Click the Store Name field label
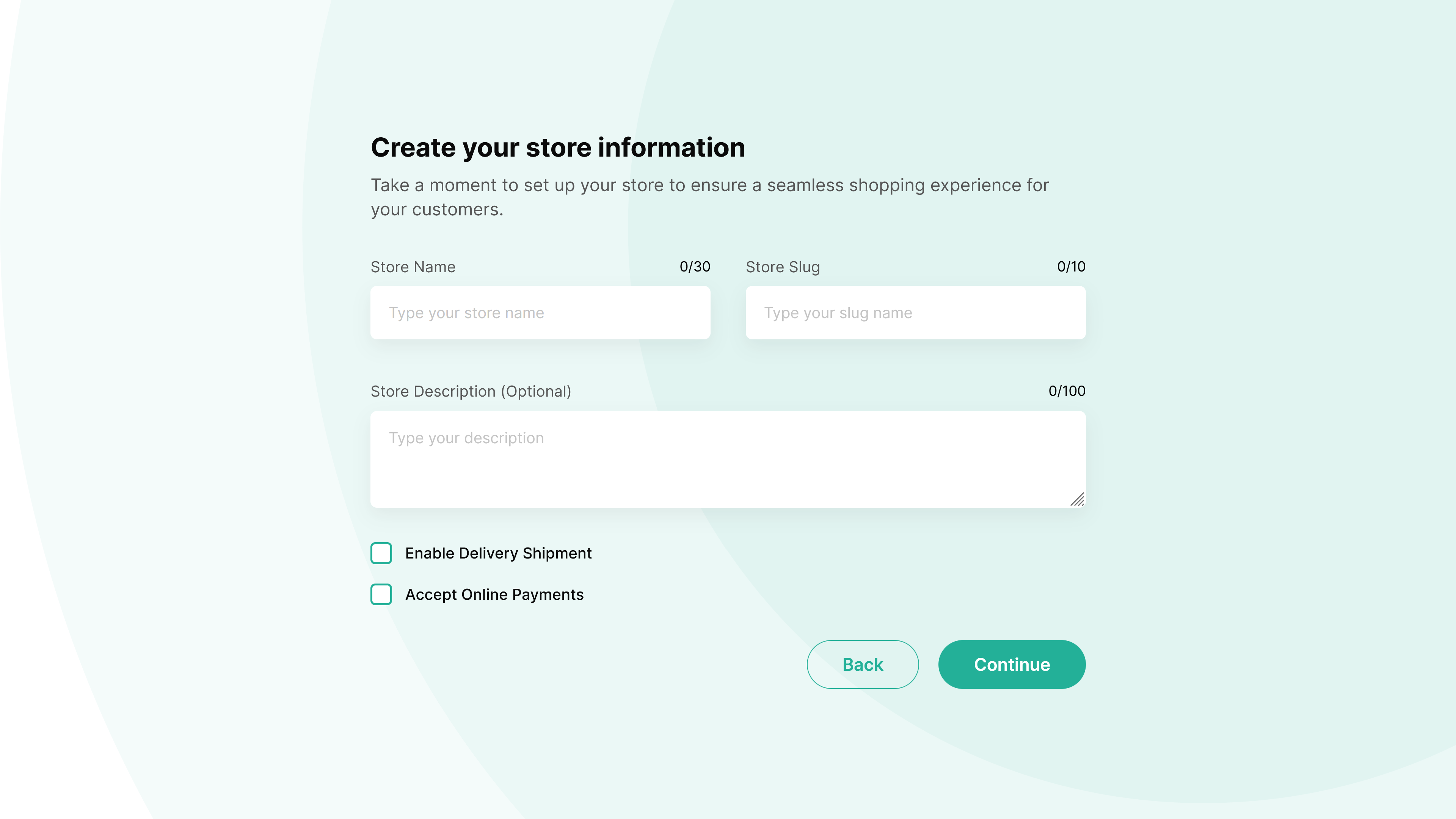1456x819 pixels. pyautogui.click(x=413, y=267)
